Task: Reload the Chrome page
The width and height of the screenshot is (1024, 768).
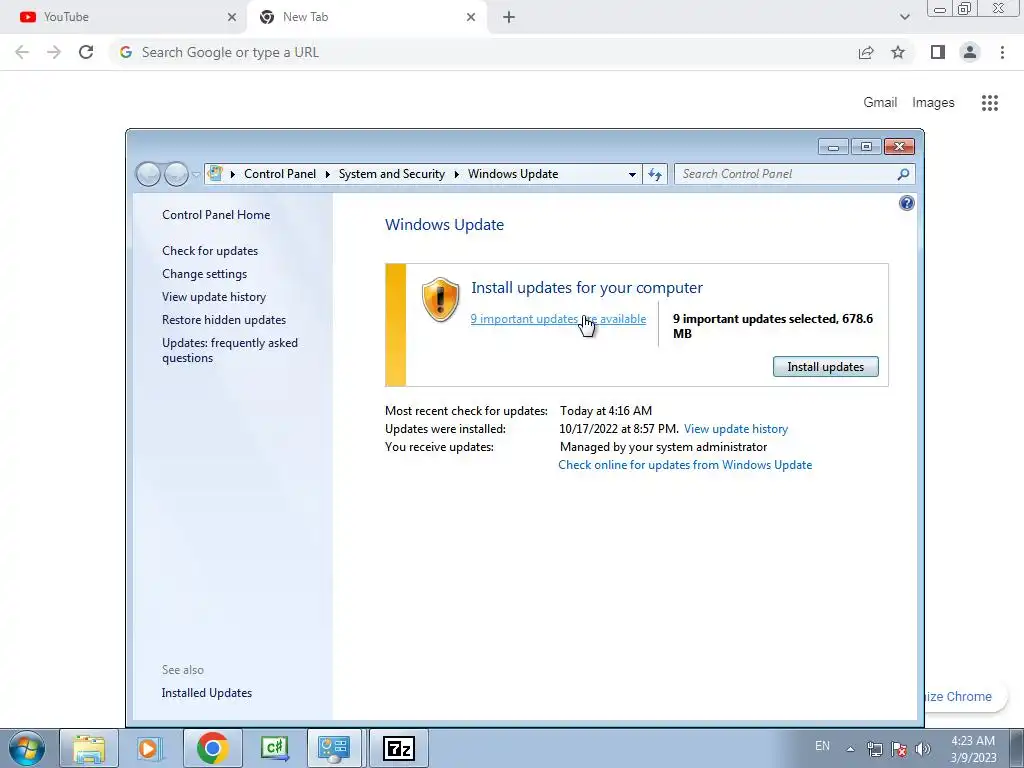Action: (x=86, y=52)
